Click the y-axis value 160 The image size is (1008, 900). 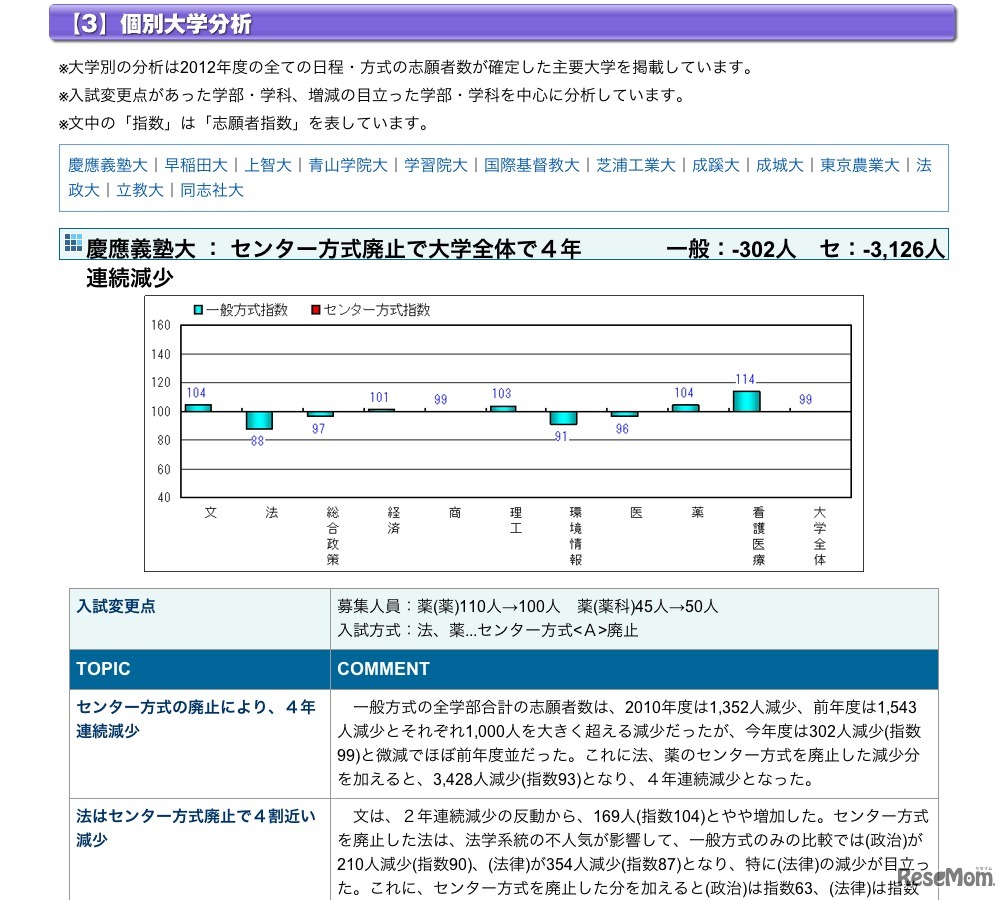point(161,325)
